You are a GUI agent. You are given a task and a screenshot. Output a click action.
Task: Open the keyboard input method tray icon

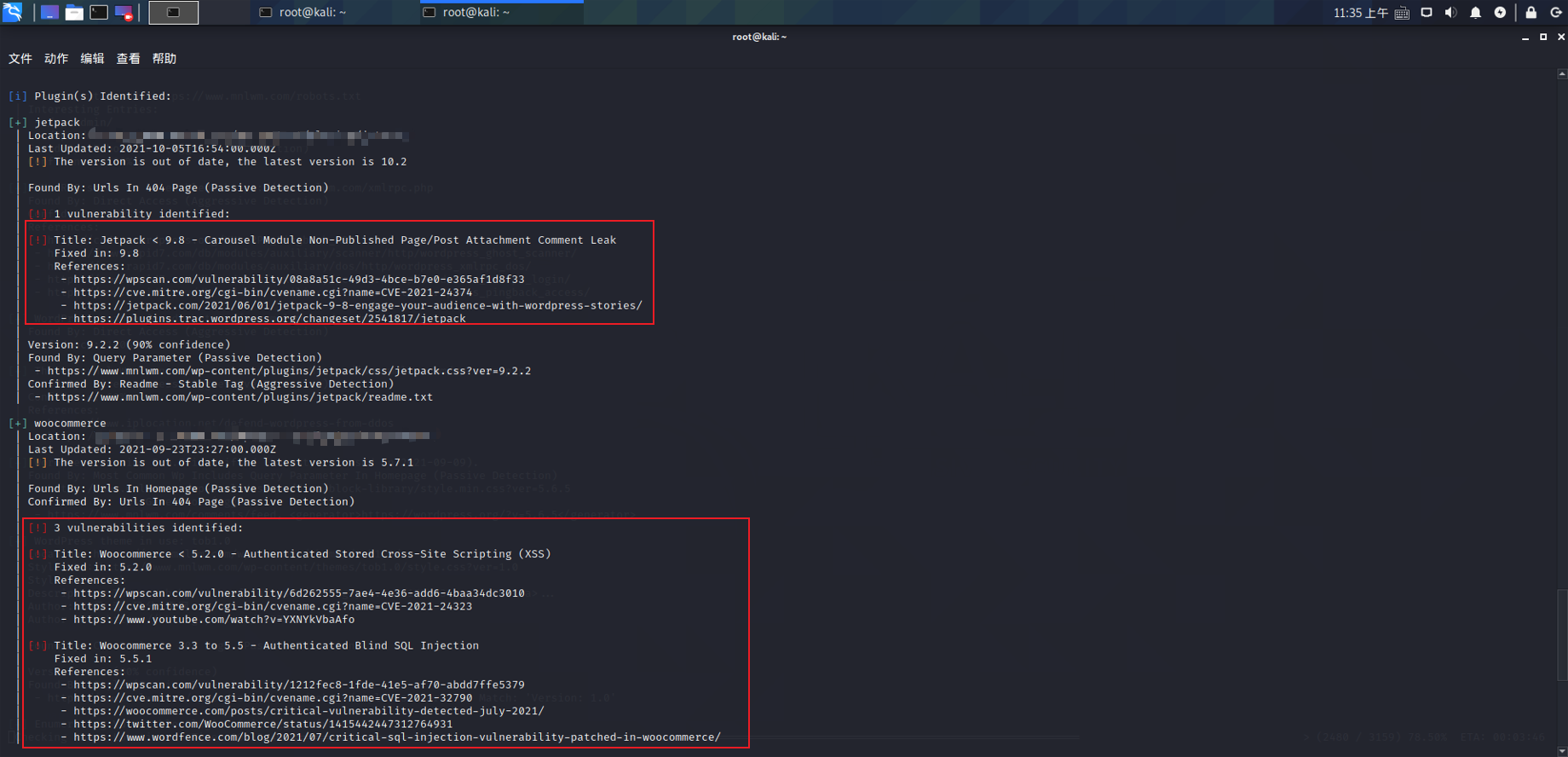(x=1402, y=13)
